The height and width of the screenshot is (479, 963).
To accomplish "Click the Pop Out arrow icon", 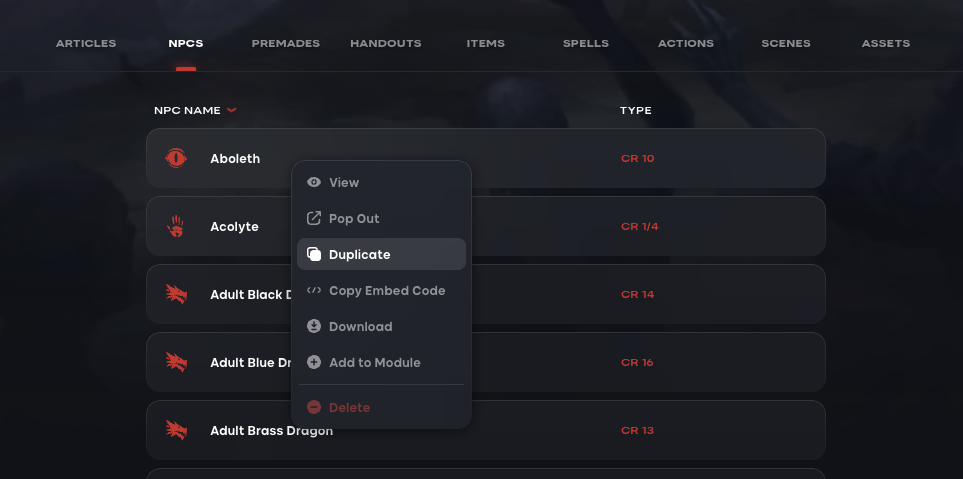I will pyautogui.click(x=314, y=219).
